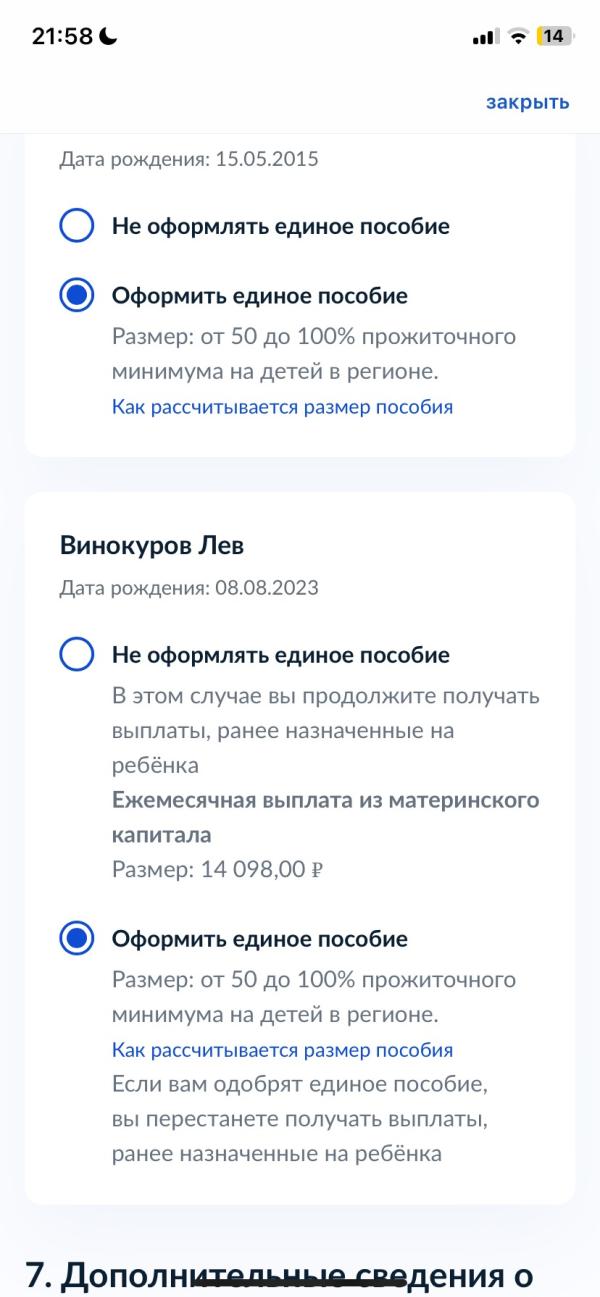Select "Оформить единое пособие" radio for child born 15.05.2015
This screenshot has height=1297, width=600.
(x=78, y=296)
